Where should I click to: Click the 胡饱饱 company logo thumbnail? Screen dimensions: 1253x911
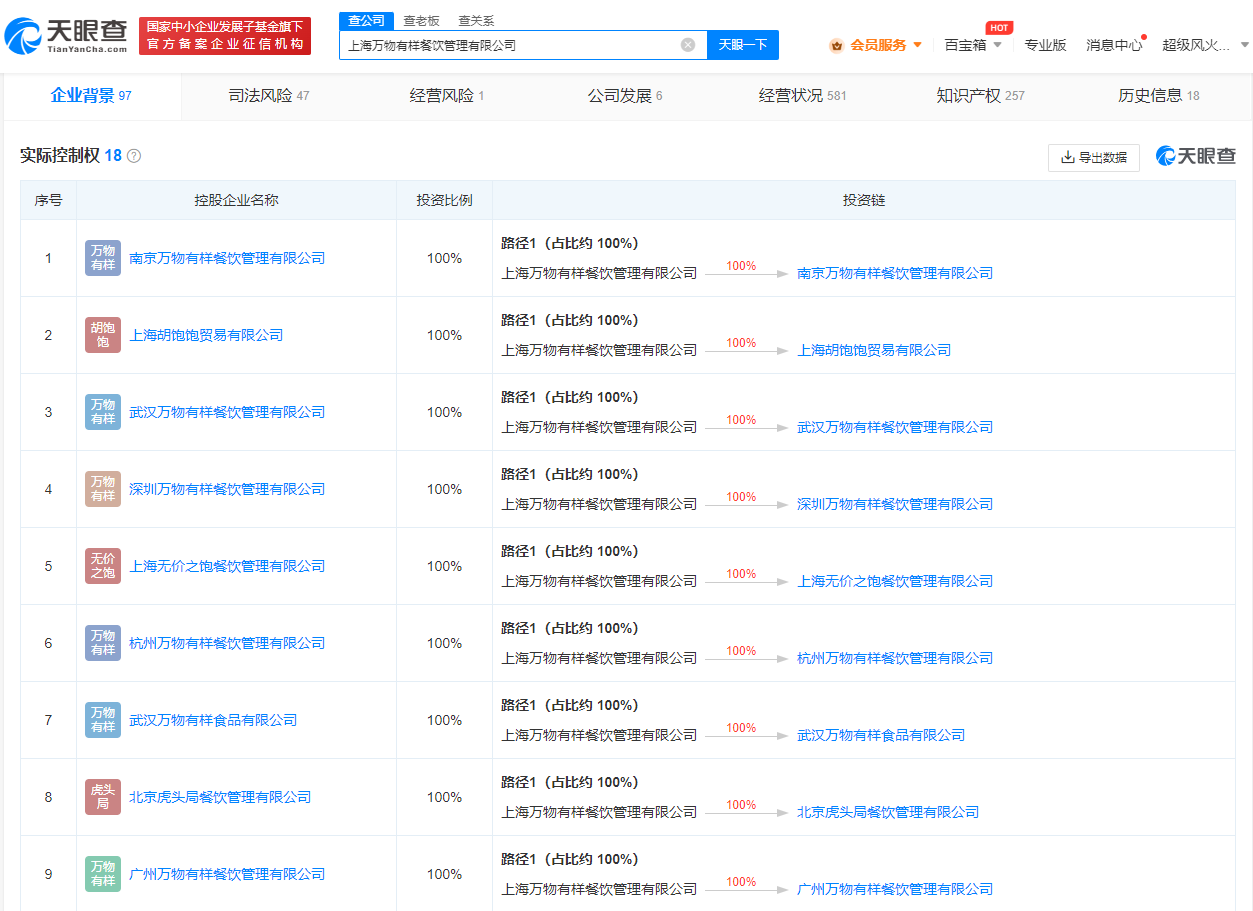pyautogui.click(x=102, y=334)
